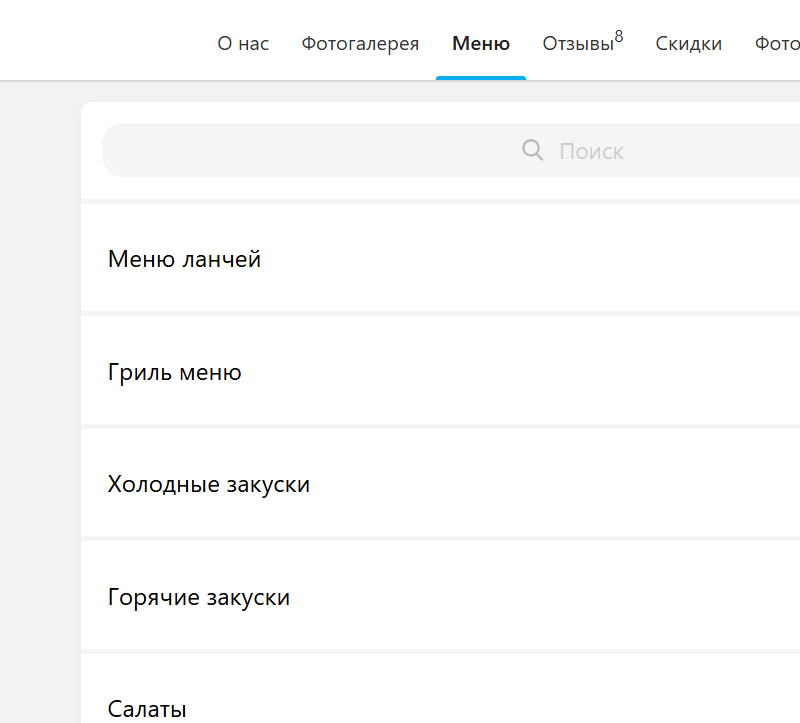Click the Горячие закуски label
This screenshot has height=723, width=800.
[x=199, y=597]
